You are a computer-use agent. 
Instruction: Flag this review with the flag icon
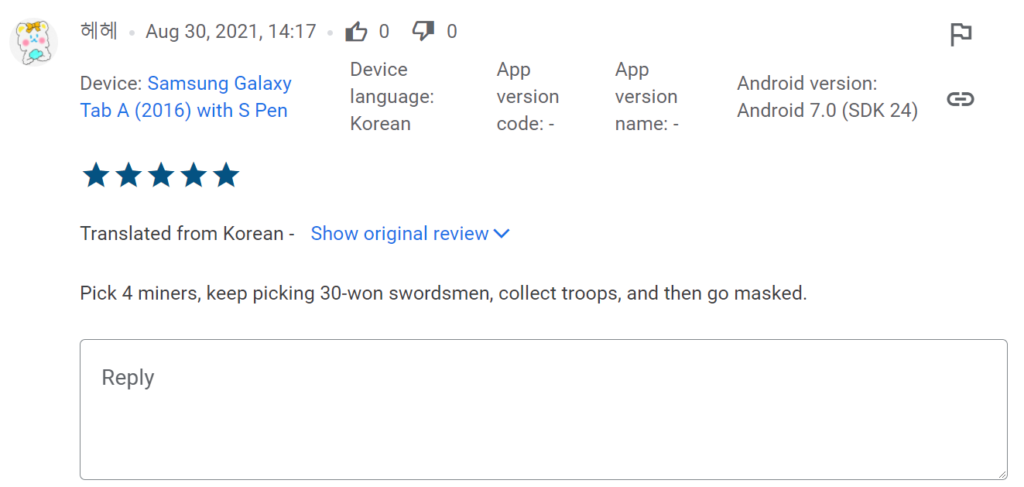(960, 35)
